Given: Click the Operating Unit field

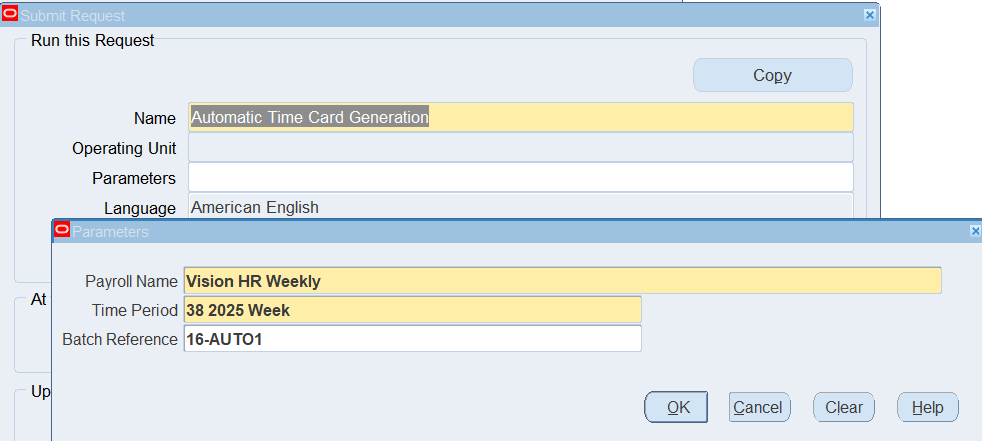Looking at the screenshot, I should 520,148.
